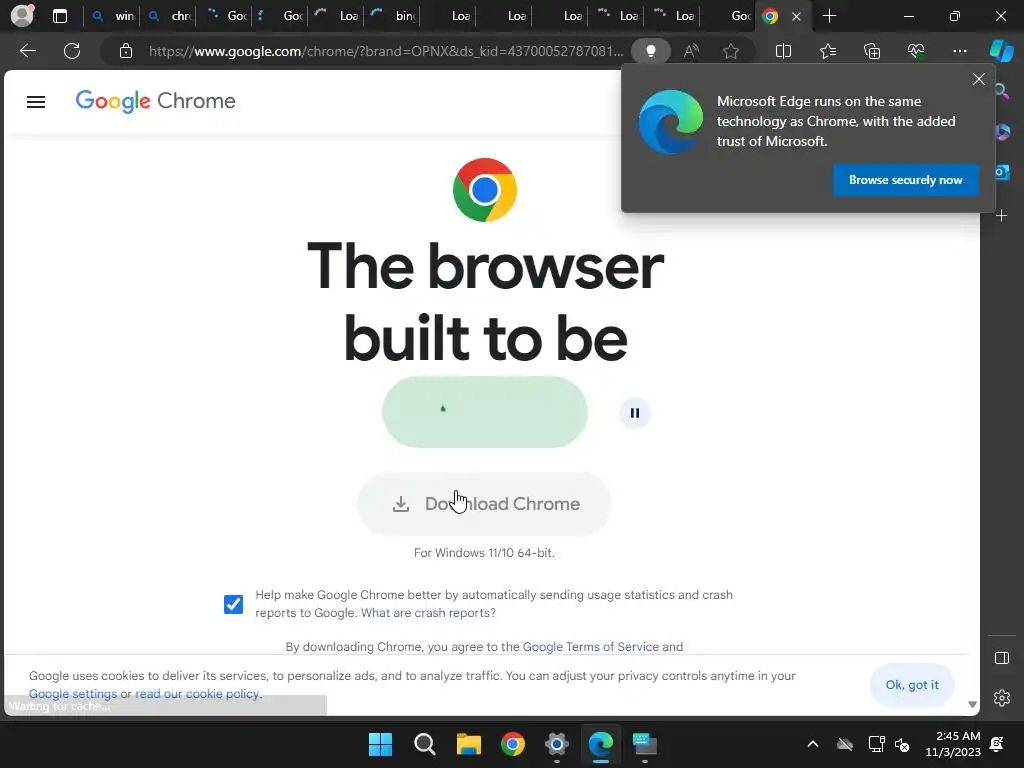Open Settings and more ellipsis menu
This screenshot has height=768, width=1024.
959,51
